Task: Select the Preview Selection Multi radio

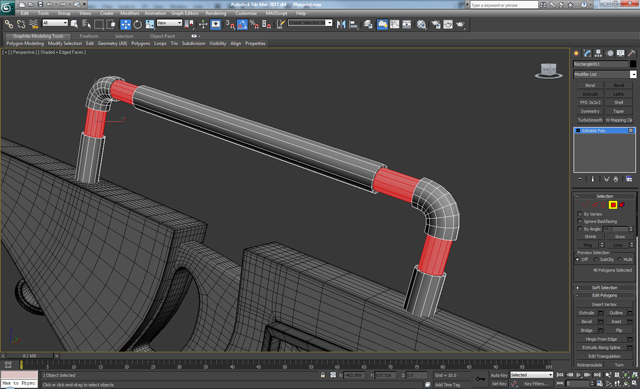Action: click(x=620, y=259)
